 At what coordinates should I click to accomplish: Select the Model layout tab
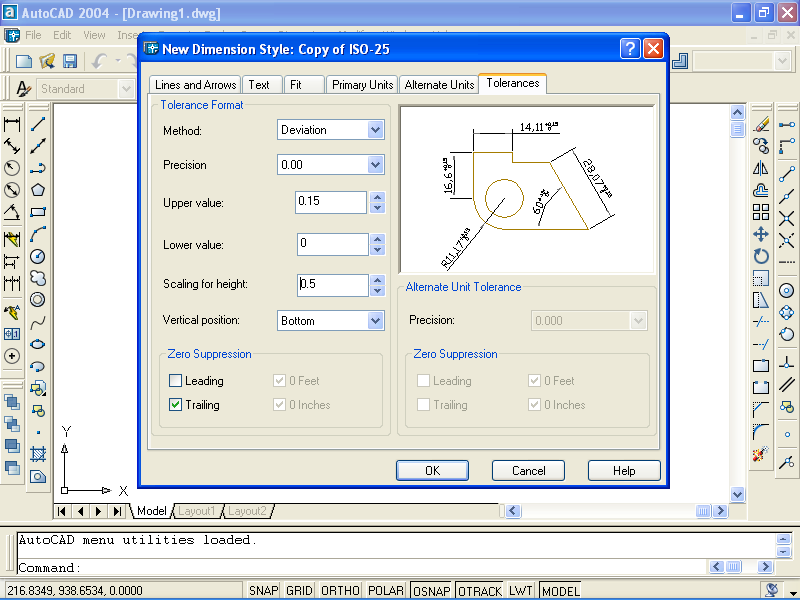[152, 511]
